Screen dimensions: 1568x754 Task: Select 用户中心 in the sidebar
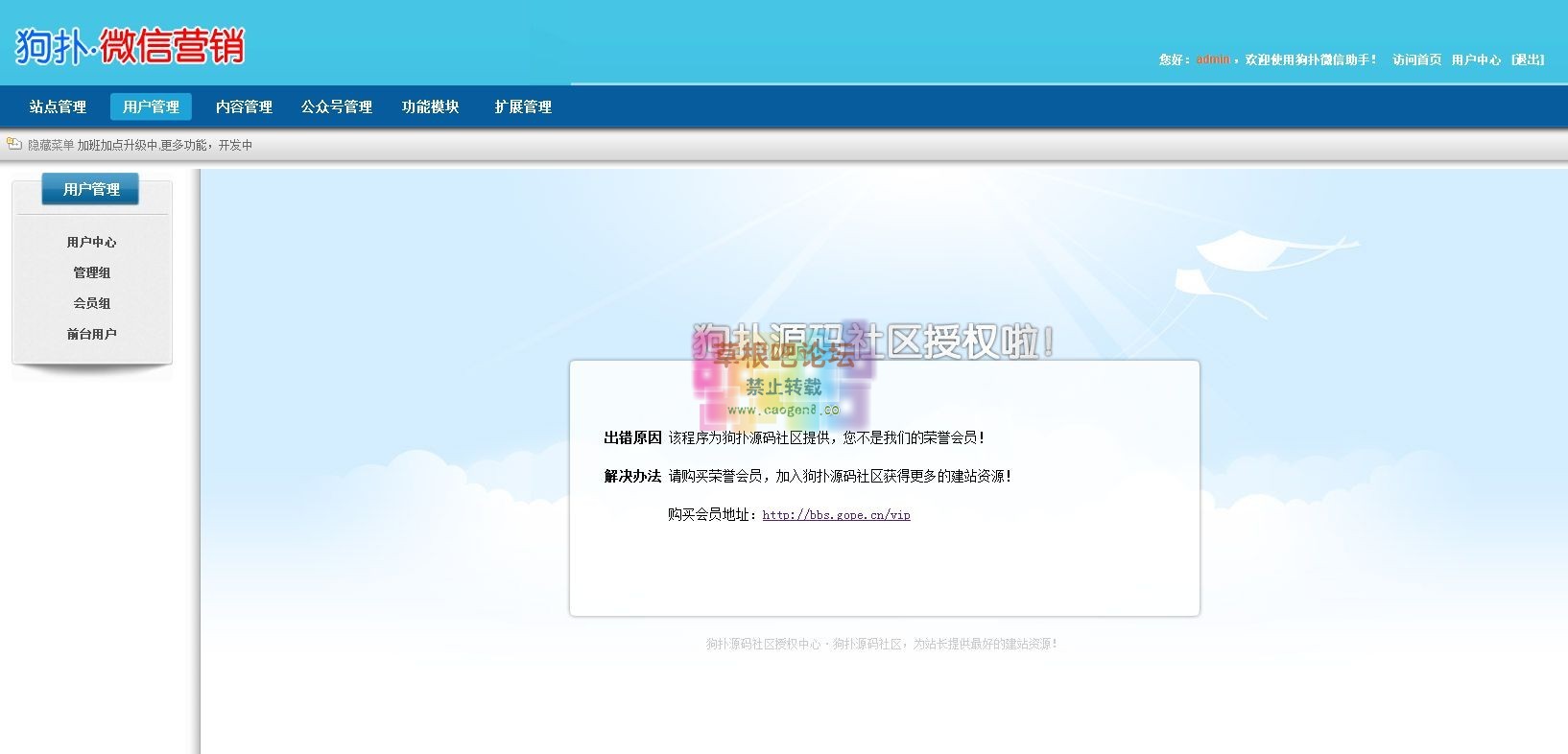[91, 242]
